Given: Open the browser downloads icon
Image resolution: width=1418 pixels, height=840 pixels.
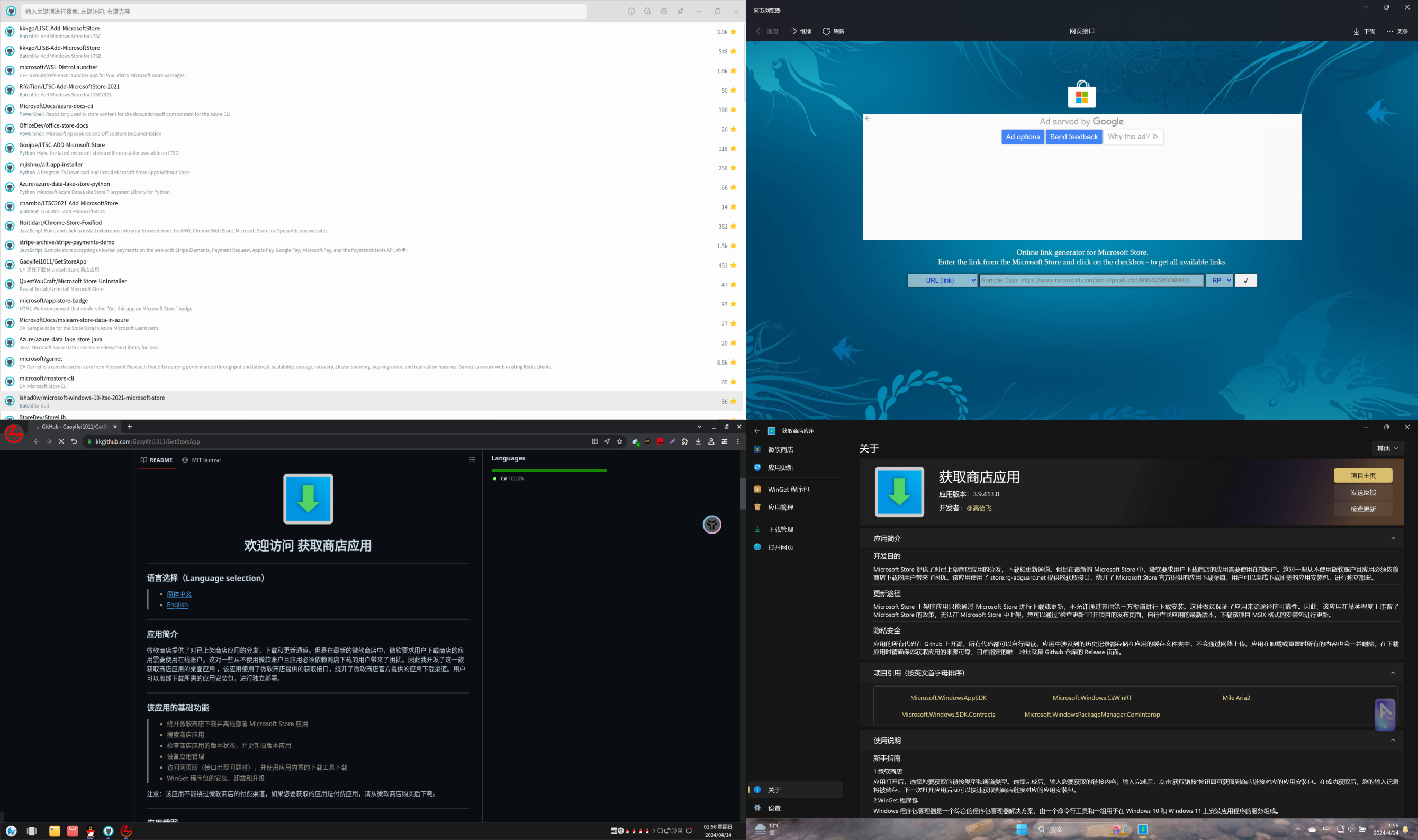Looking at the screenshot, I should pos(698,441).
